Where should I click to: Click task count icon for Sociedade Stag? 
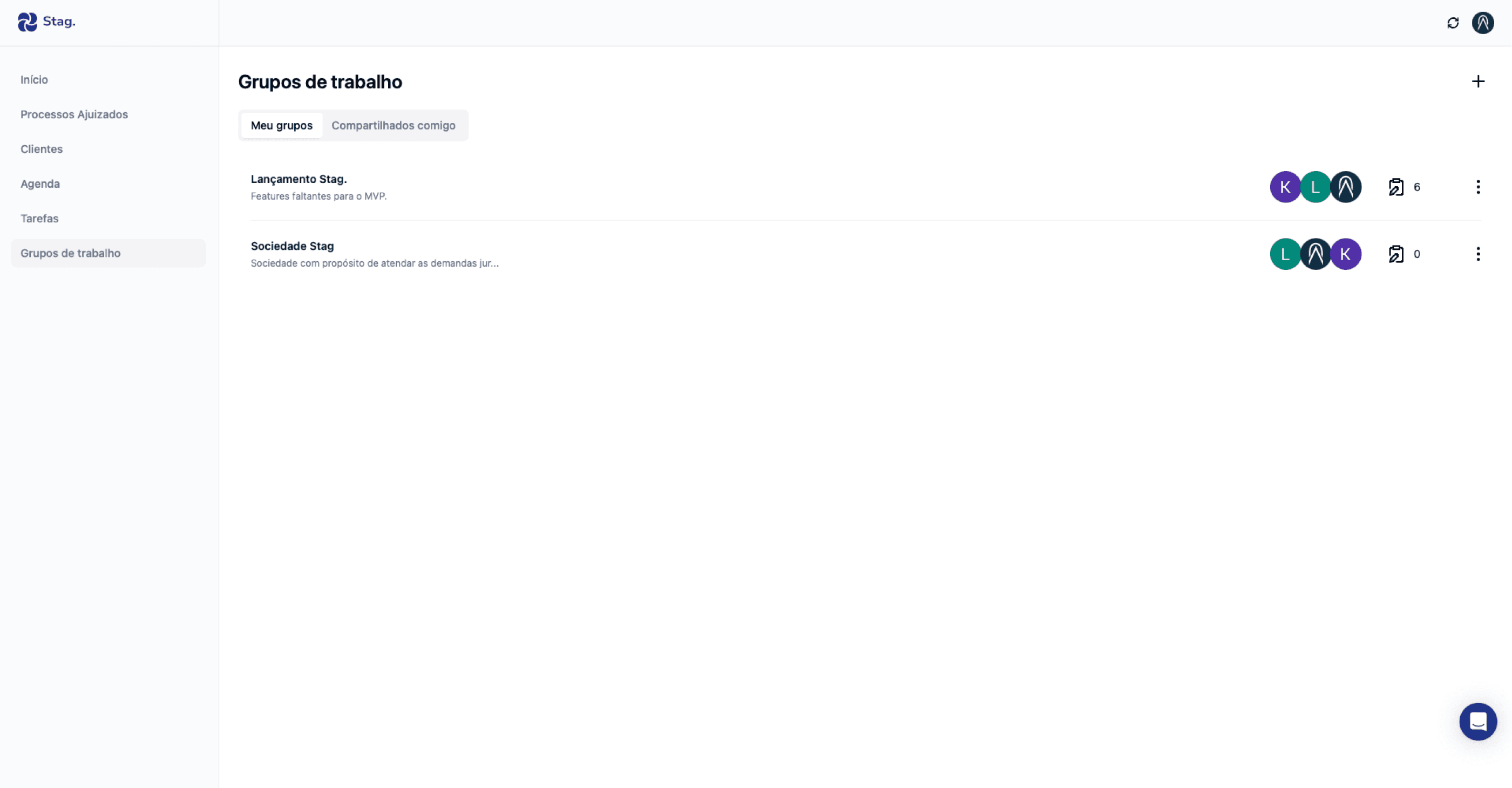pyautogui.click(x=1396, y=254)
